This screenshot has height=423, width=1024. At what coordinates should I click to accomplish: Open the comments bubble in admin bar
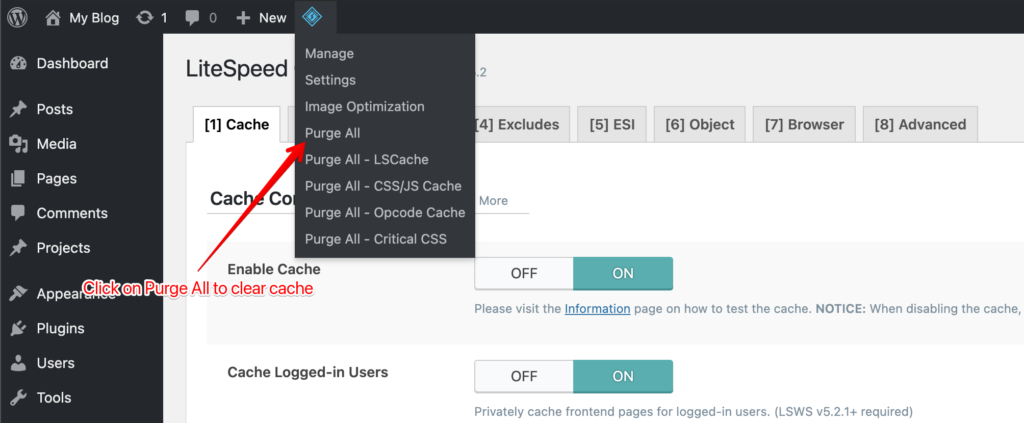pyautogui.click(x=192, y=18)
